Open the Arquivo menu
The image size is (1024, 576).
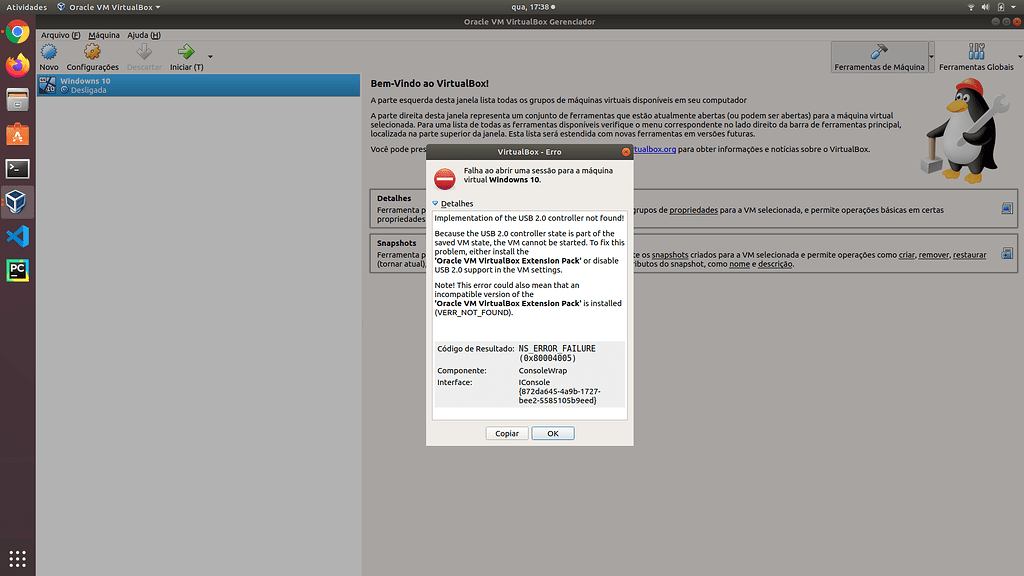61,35
